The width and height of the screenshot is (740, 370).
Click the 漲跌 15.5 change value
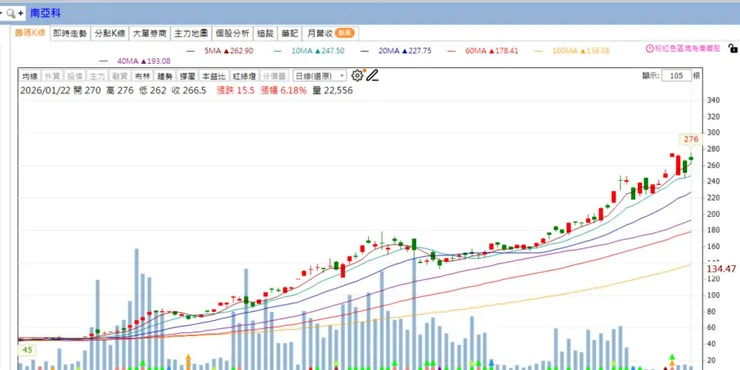tap(235, 91)
